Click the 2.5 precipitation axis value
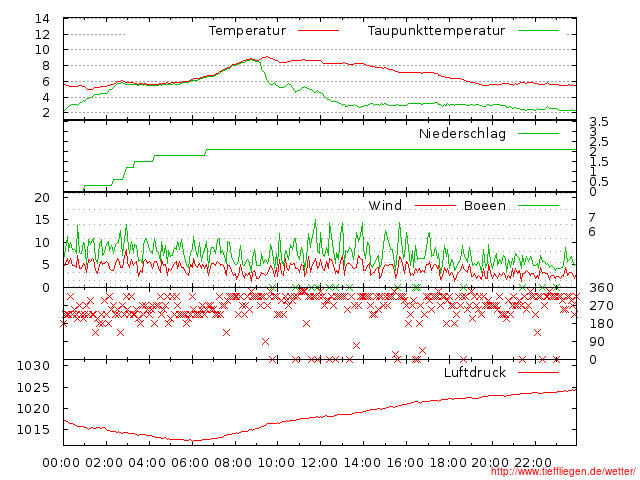 [599, 142]
